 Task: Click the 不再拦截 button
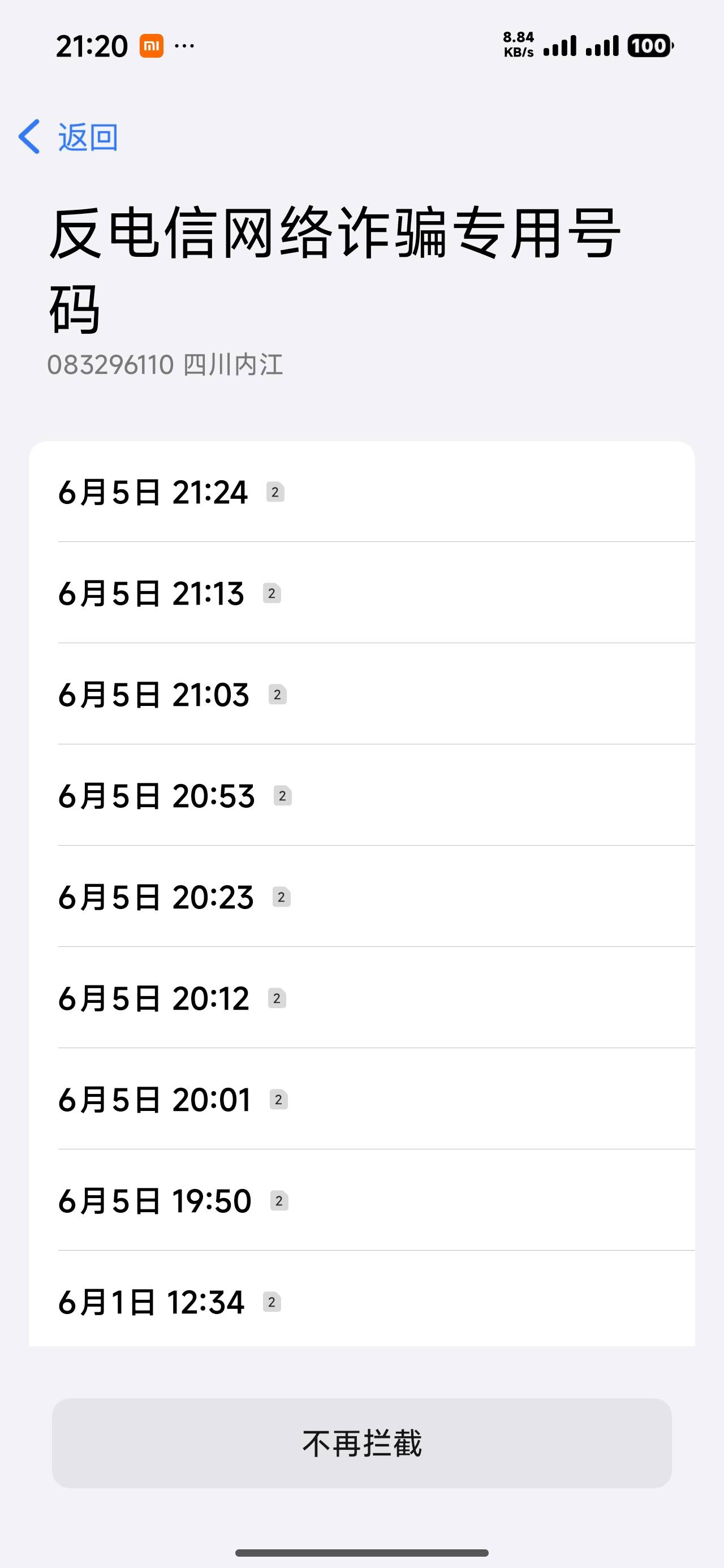[361, 1443]
